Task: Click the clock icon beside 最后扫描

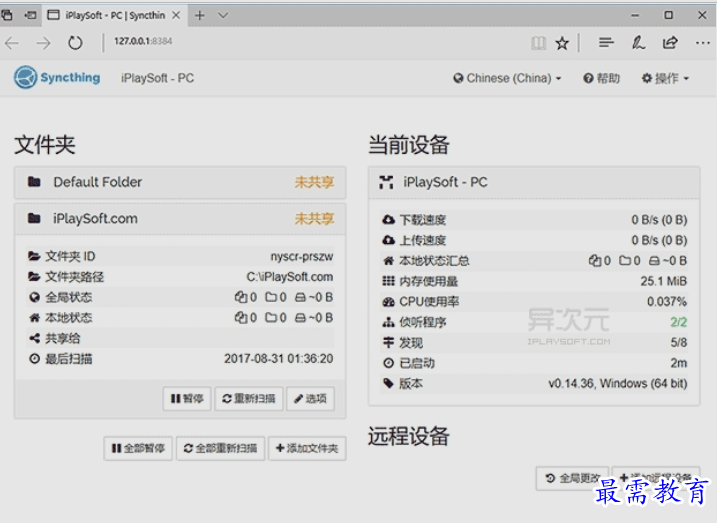Action: pos(34,359)
